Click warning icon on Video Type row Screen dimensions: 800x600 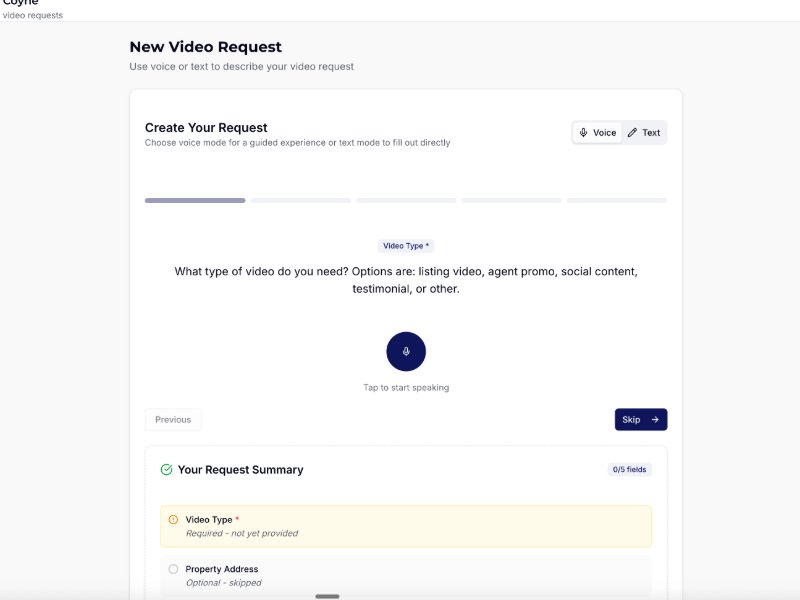pos(173,520)
